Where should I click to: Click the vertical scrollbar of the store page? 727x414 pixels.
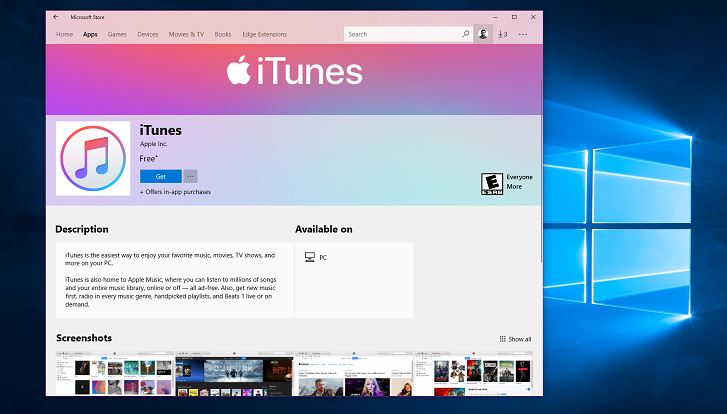coord(541,190)
